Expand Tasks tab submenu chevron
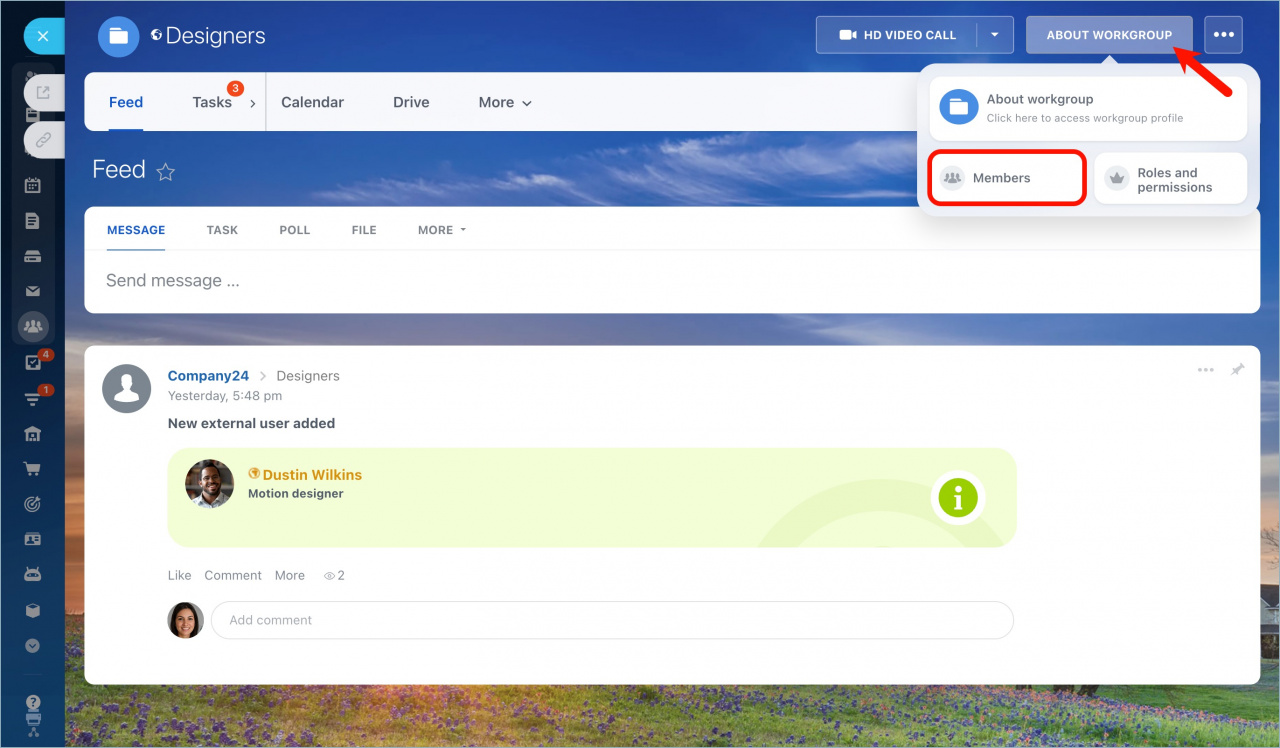This screenshot has height=748, width=1280. tap(252, 103)
